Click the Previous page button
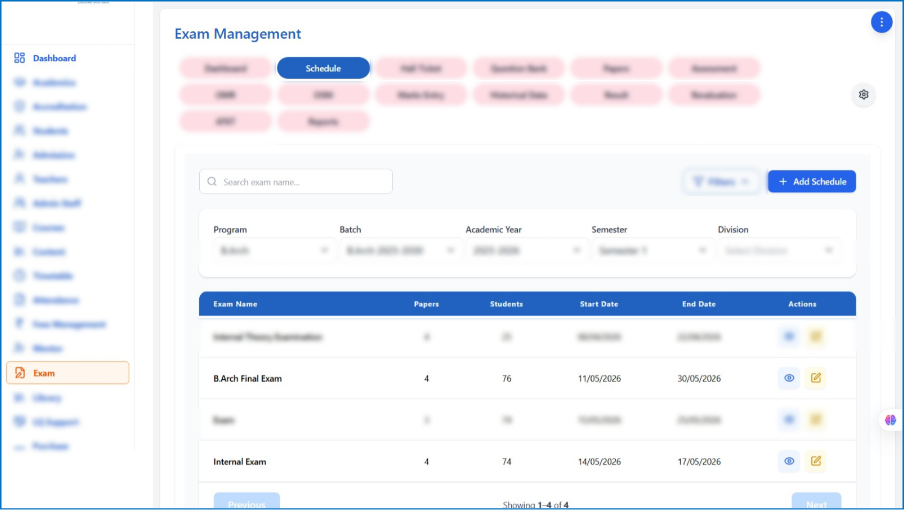 pos(247,501)
